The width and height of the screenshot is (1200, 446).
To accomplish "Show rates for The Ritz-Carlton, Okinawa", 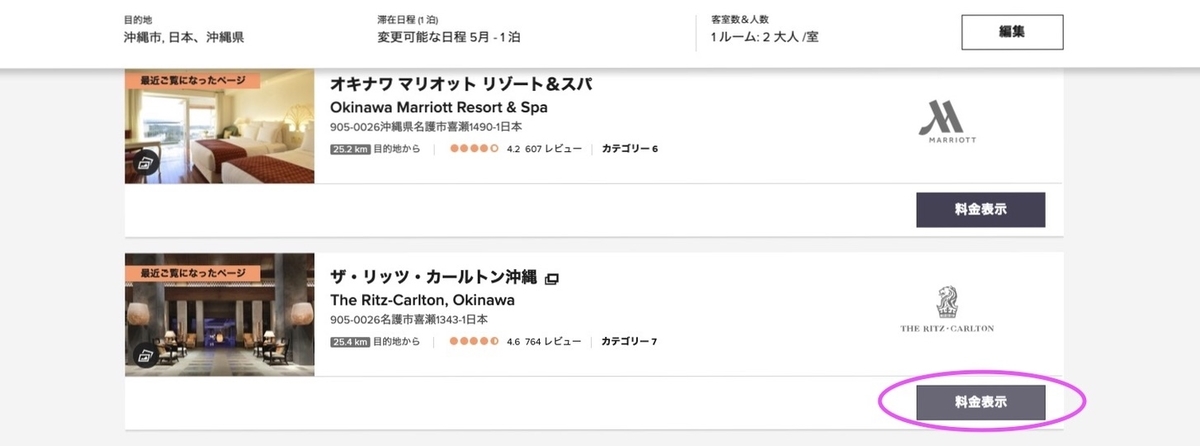I will (980, 402).
